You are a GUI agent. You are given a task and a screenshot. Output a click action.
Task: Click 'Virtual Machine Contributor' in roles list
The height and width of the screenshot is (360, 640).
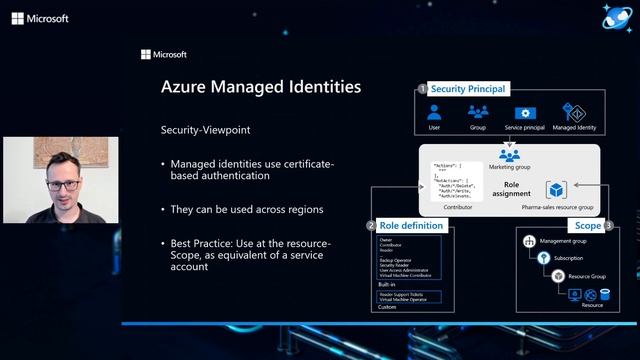[405, 276]
